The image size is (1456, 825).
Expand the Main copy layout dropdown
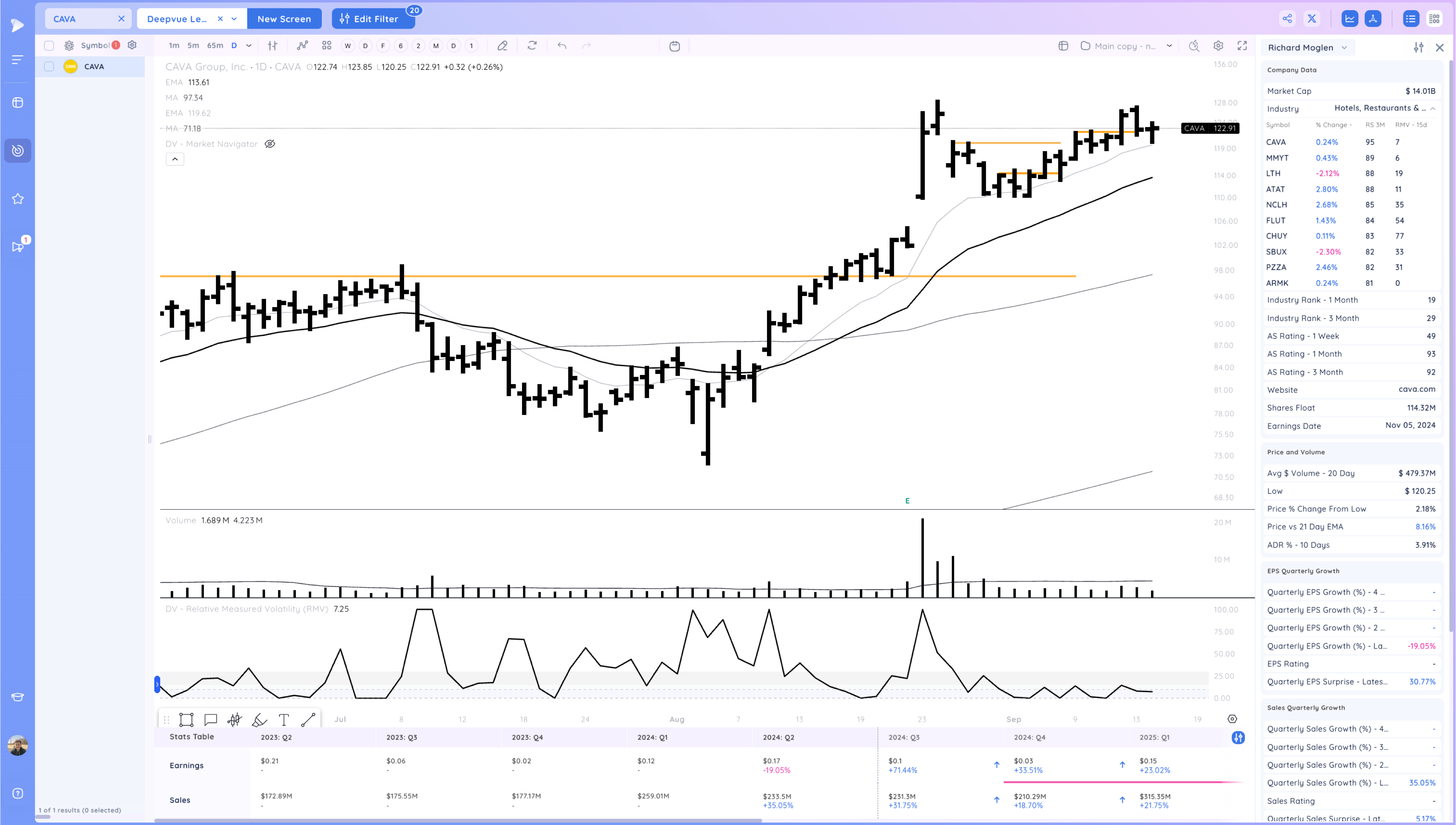pos(1169,46)
